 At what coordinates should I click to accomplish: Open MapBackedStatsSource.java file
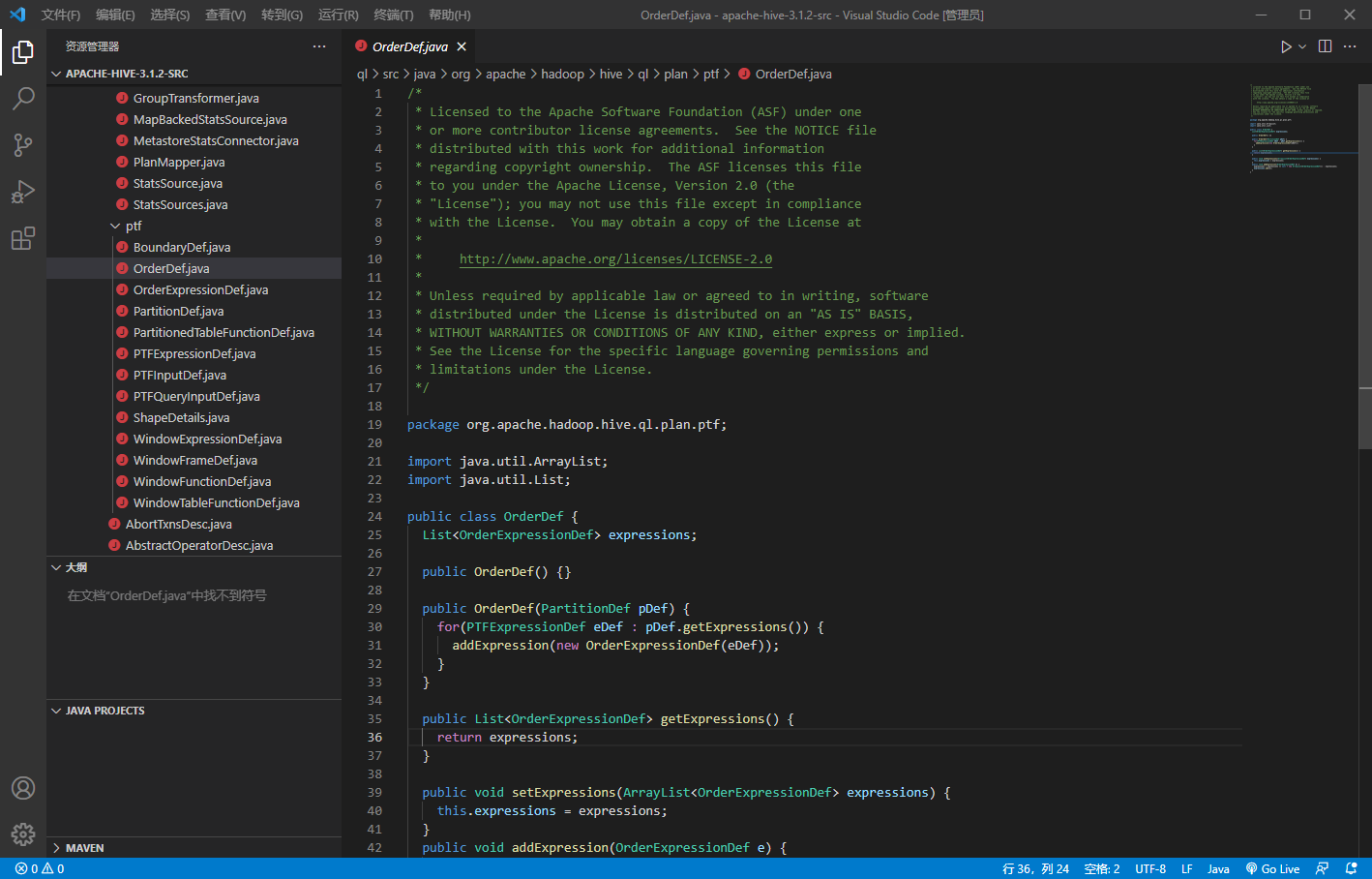click(210, 119)
